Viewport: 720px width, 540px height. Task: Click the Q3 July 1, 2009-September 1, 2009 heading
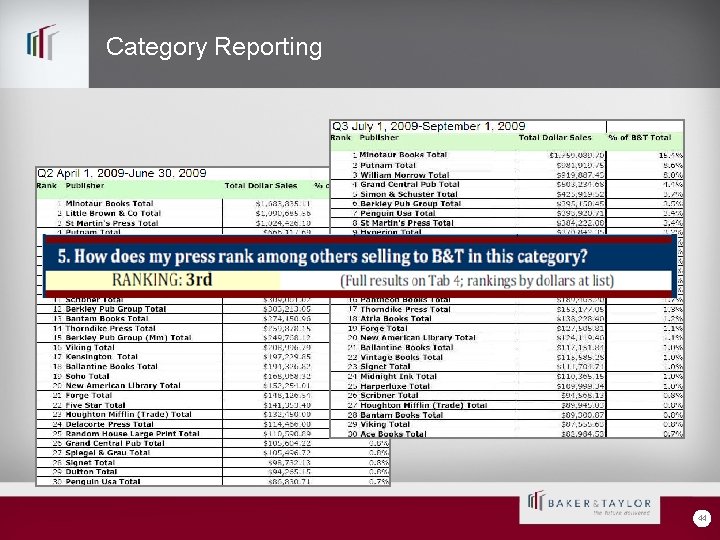pos(428,126)
